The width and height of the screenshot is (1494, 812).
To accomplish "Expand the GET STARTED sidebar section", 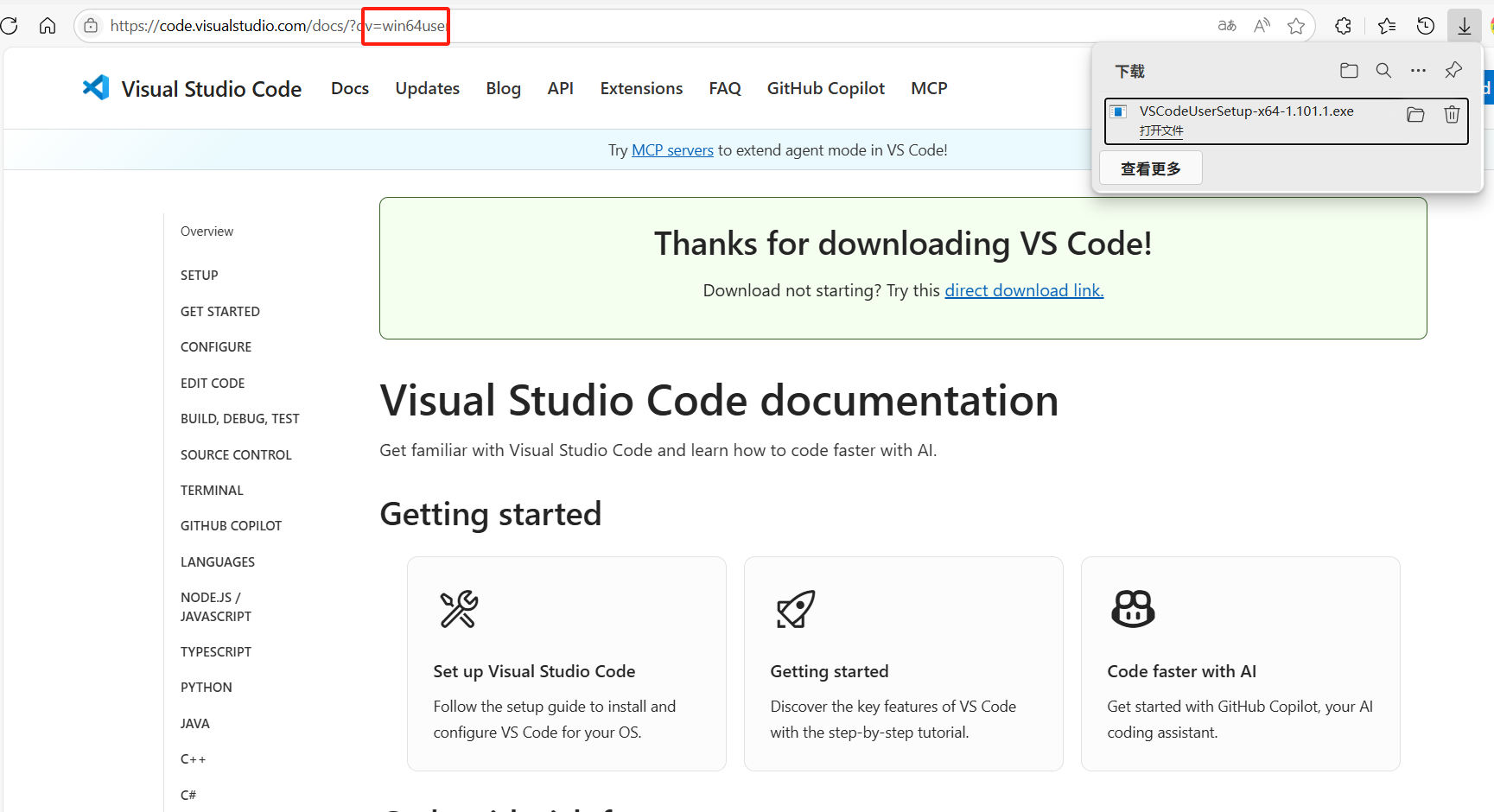I will [x=220, y=312].
